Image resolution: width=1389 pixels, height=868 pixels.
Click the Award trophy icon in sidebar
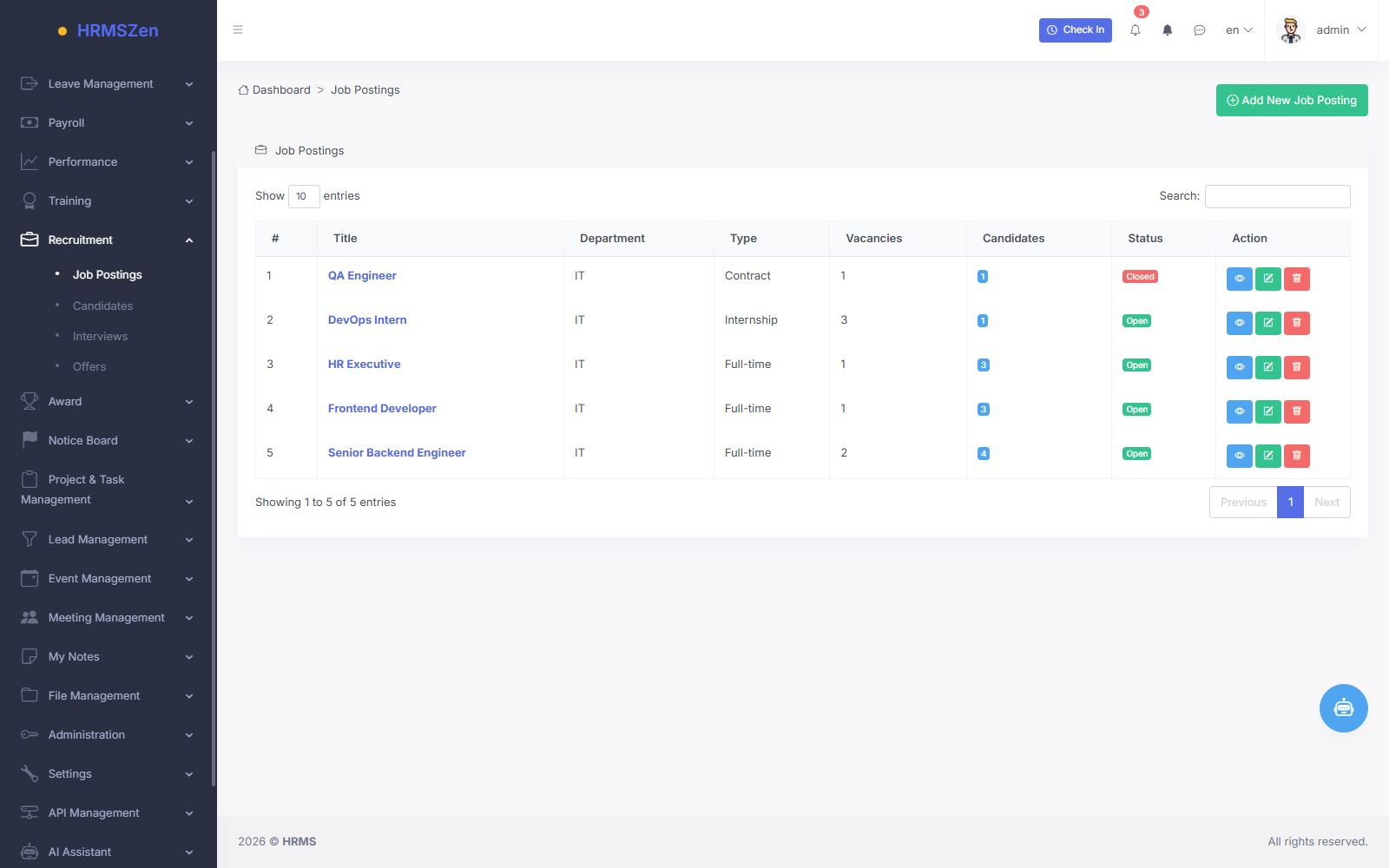pos(30,401)
